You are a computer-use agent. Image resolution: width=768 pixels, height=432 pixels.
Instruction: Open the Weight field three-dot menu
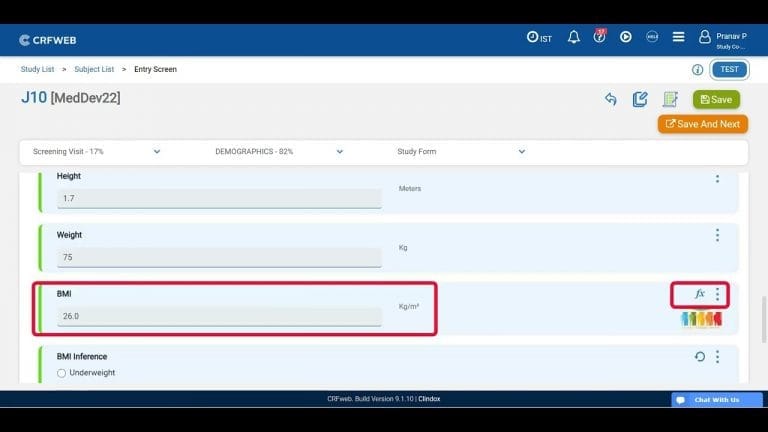(x=717, y=235)
